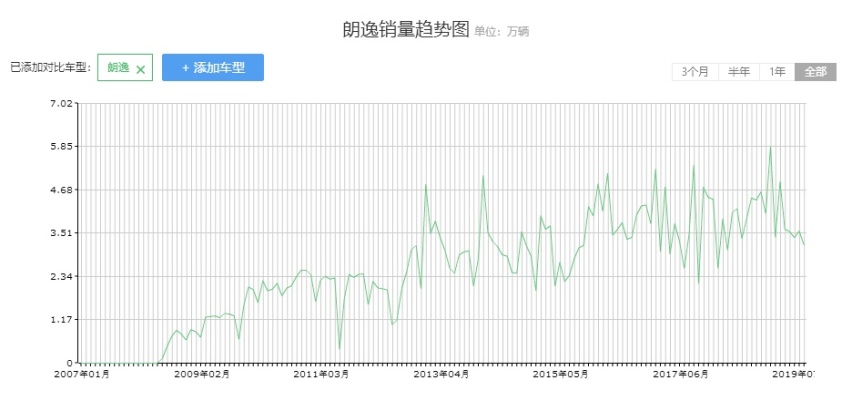This screenshot has width=852, height=401.
Task: Click the 2.34 y-axis label
Action: [61, 276]
